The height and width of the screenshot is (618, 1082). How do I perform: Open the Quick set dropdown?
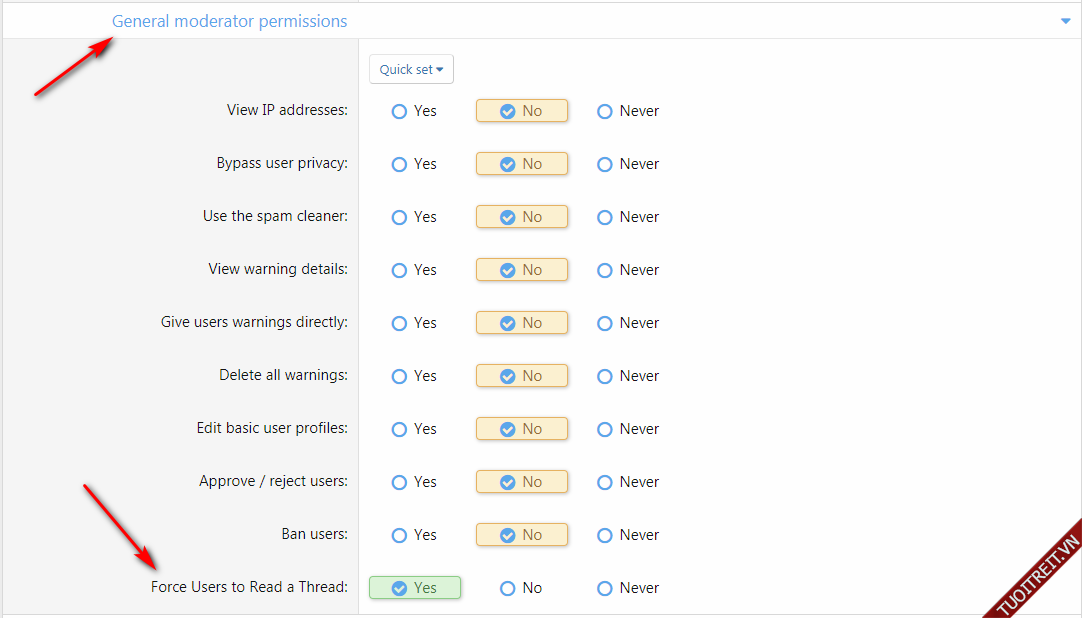[411, 69]
